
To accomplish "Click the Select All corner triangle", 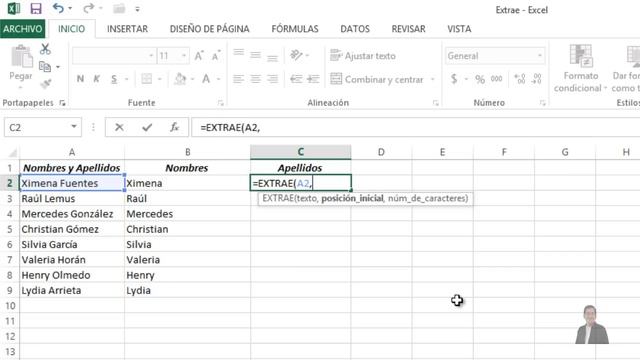I will (12, 153).
